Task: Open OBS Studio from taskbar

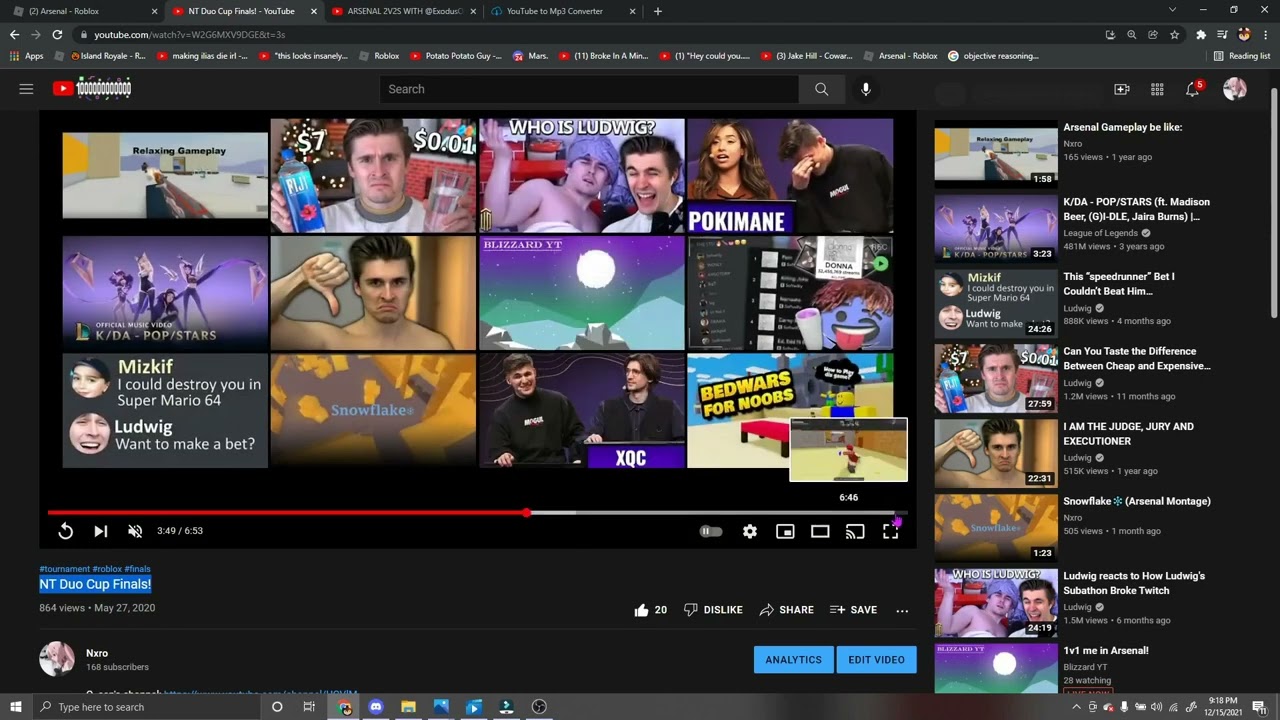Action: 539,707
